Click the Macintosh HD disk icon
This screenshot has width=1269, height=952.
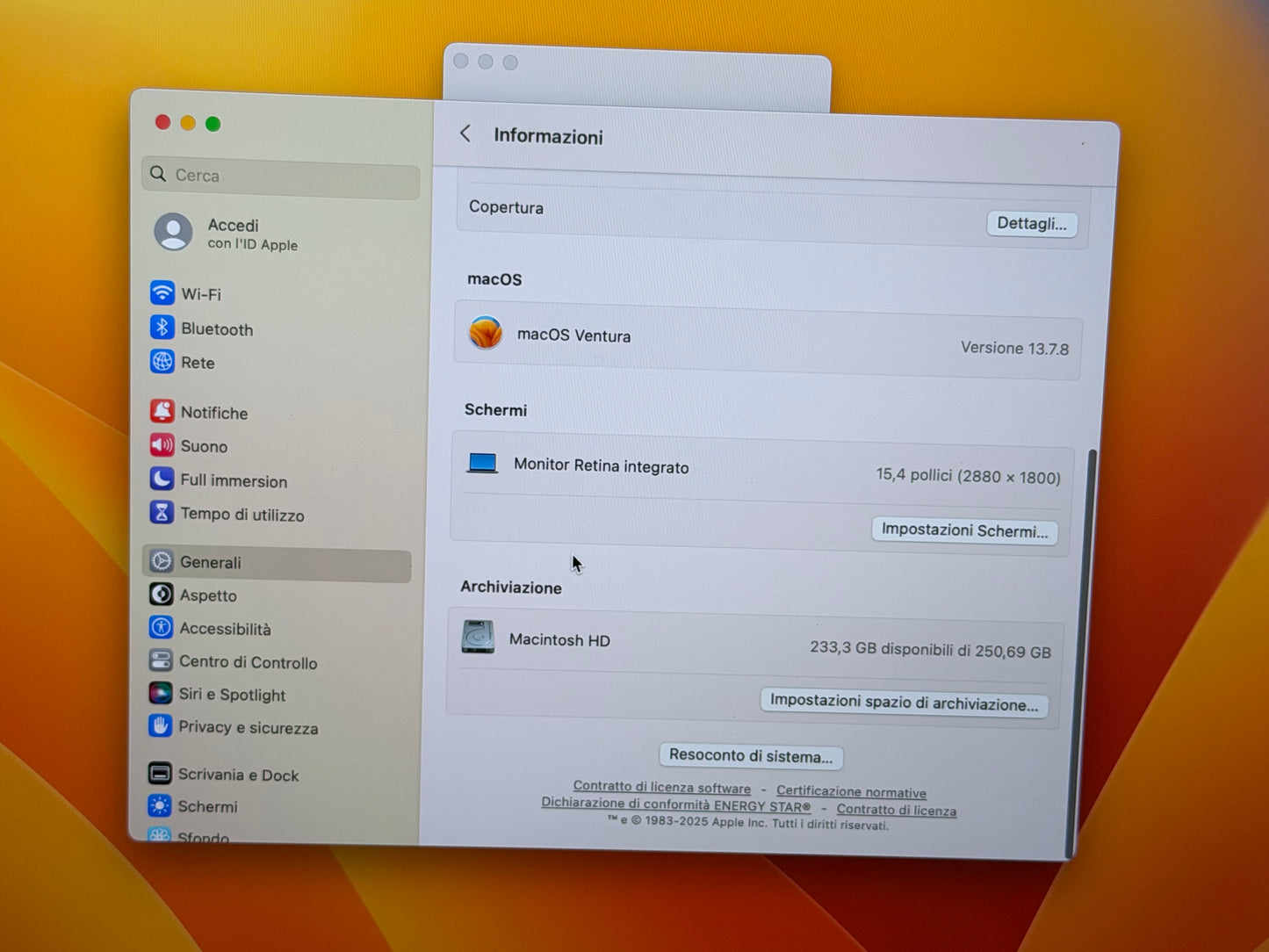pos(478,637)
